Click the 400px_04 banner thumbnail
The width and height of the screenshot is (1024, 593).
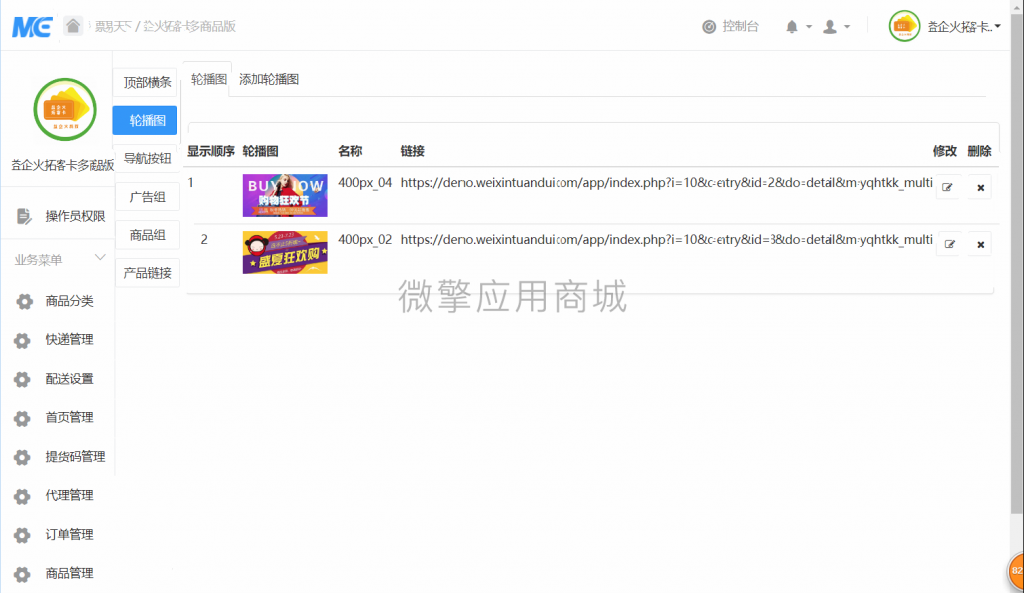pyautogui.click(x=285, y=195)
